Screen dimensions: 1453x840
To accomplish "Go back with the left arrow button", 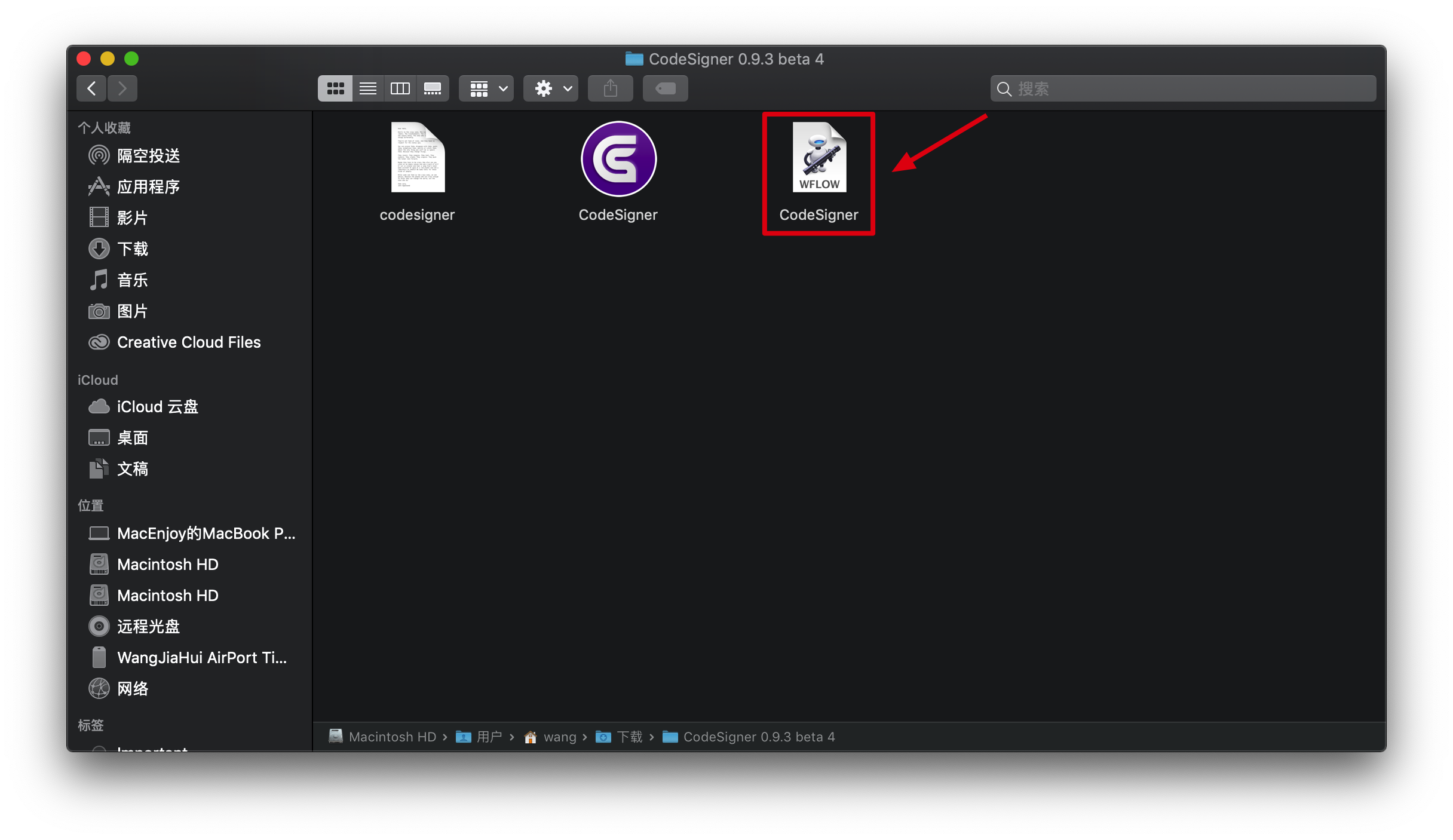I will point(91,88).
